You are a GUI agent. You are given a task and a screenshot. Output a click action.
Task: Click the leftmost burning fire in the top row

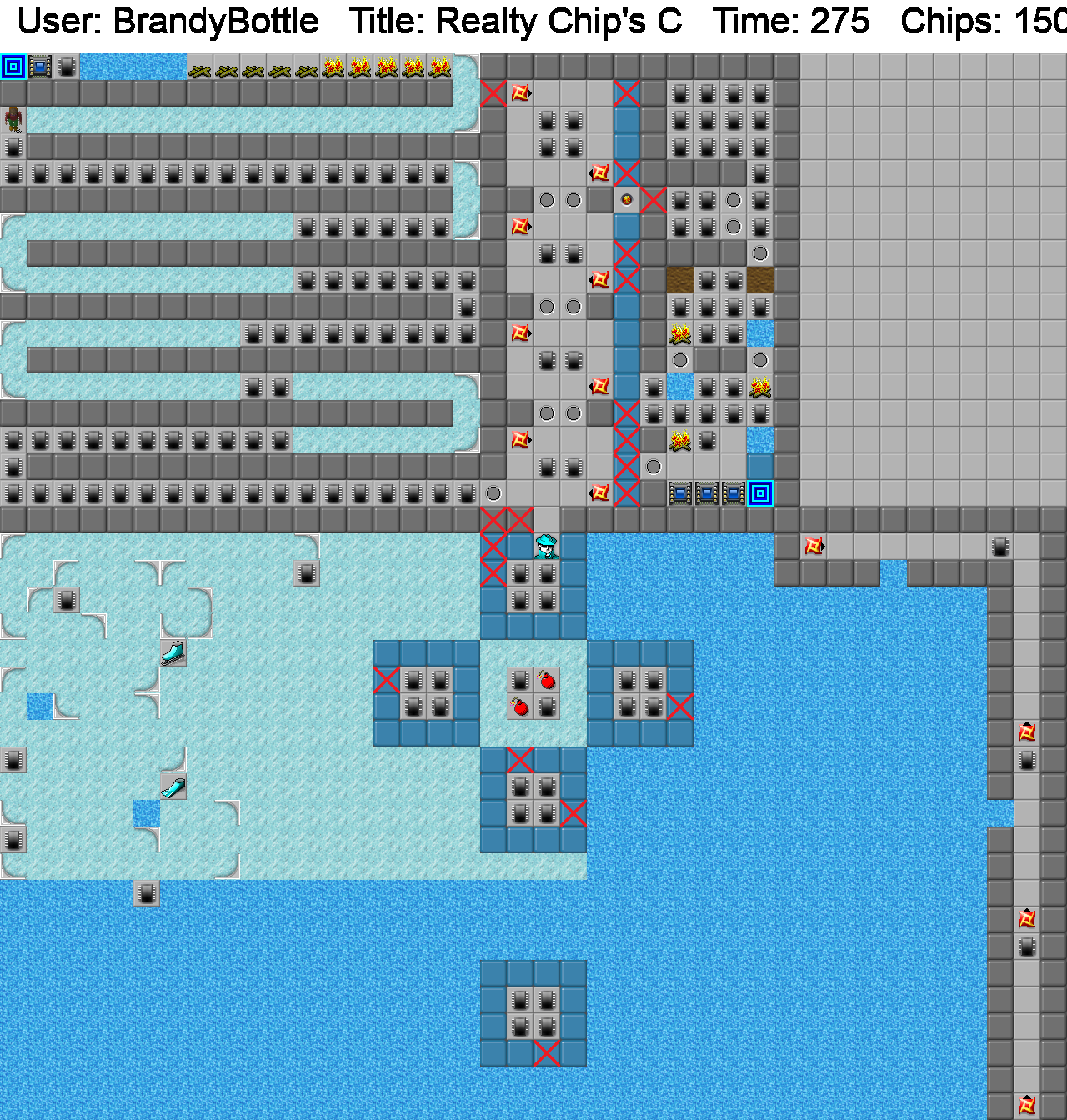(333, 67)
